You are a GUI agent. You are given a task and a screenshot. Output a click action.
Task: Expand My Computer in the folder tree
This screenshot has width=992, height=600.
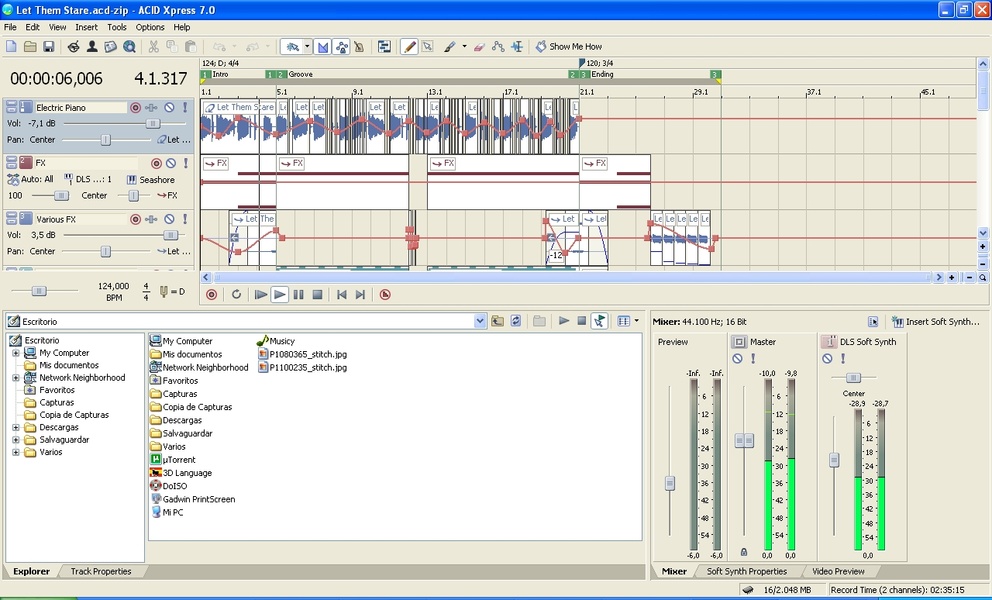click(16, 353)
